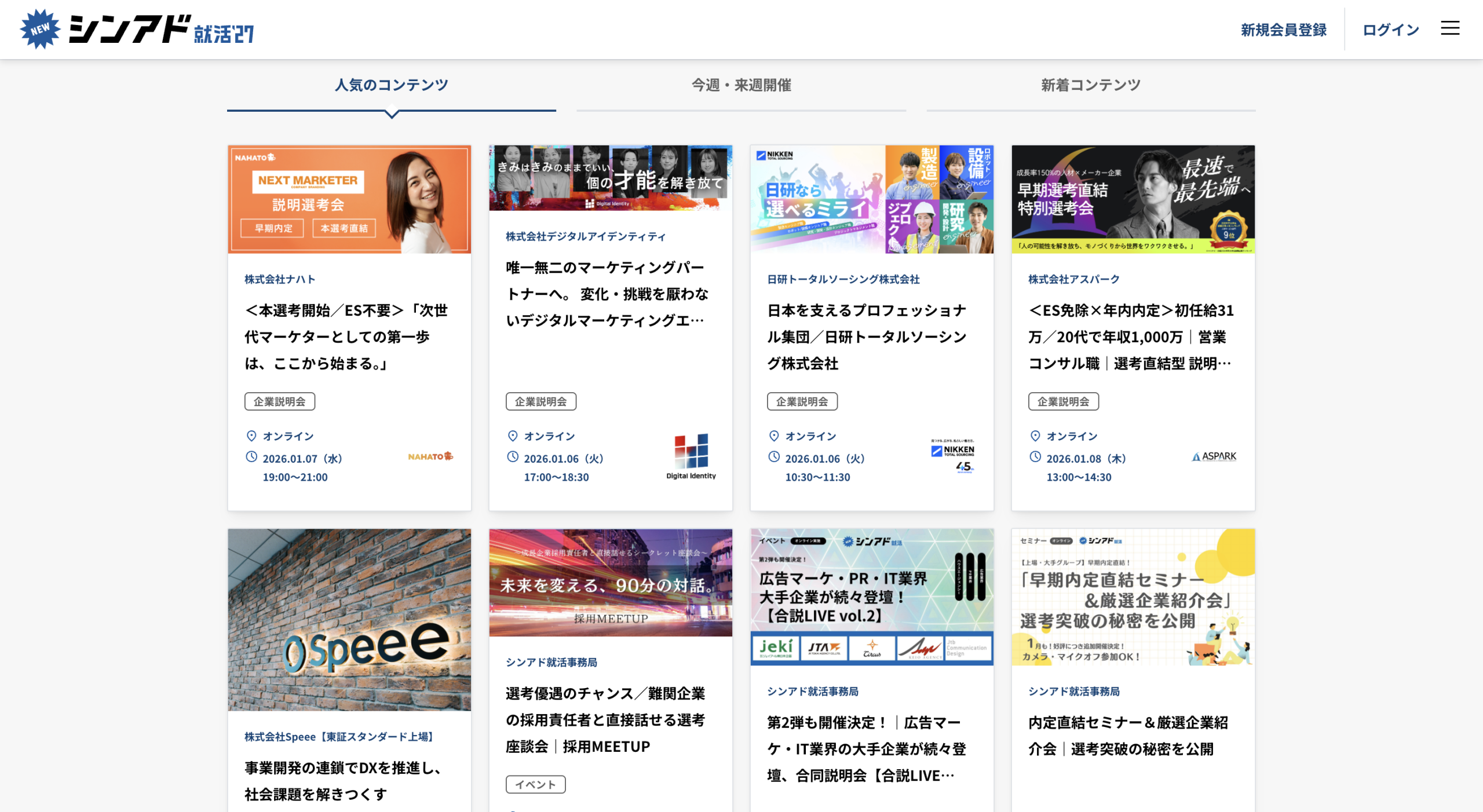Click the Digital Identity company logo
This screenshot has height=812, width=1483.
[691, 457]
